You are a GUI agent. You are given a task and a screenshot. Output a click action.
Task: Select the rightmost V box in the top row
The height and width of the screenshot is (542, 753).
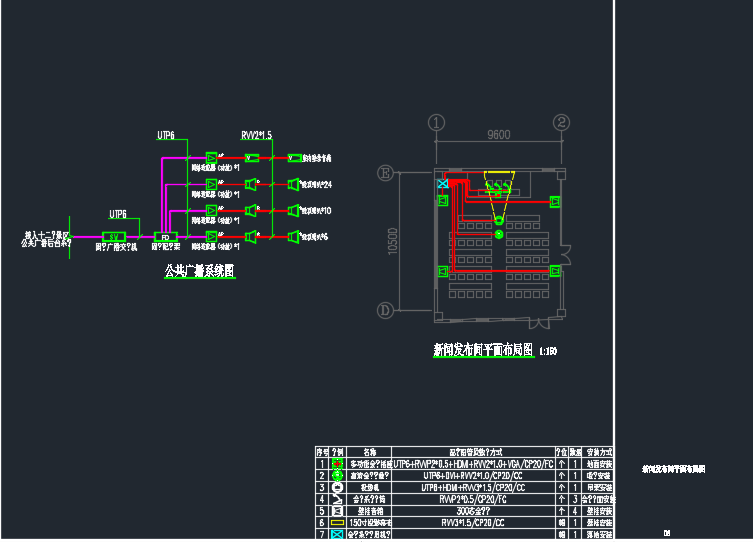click(x=294, y=157)
